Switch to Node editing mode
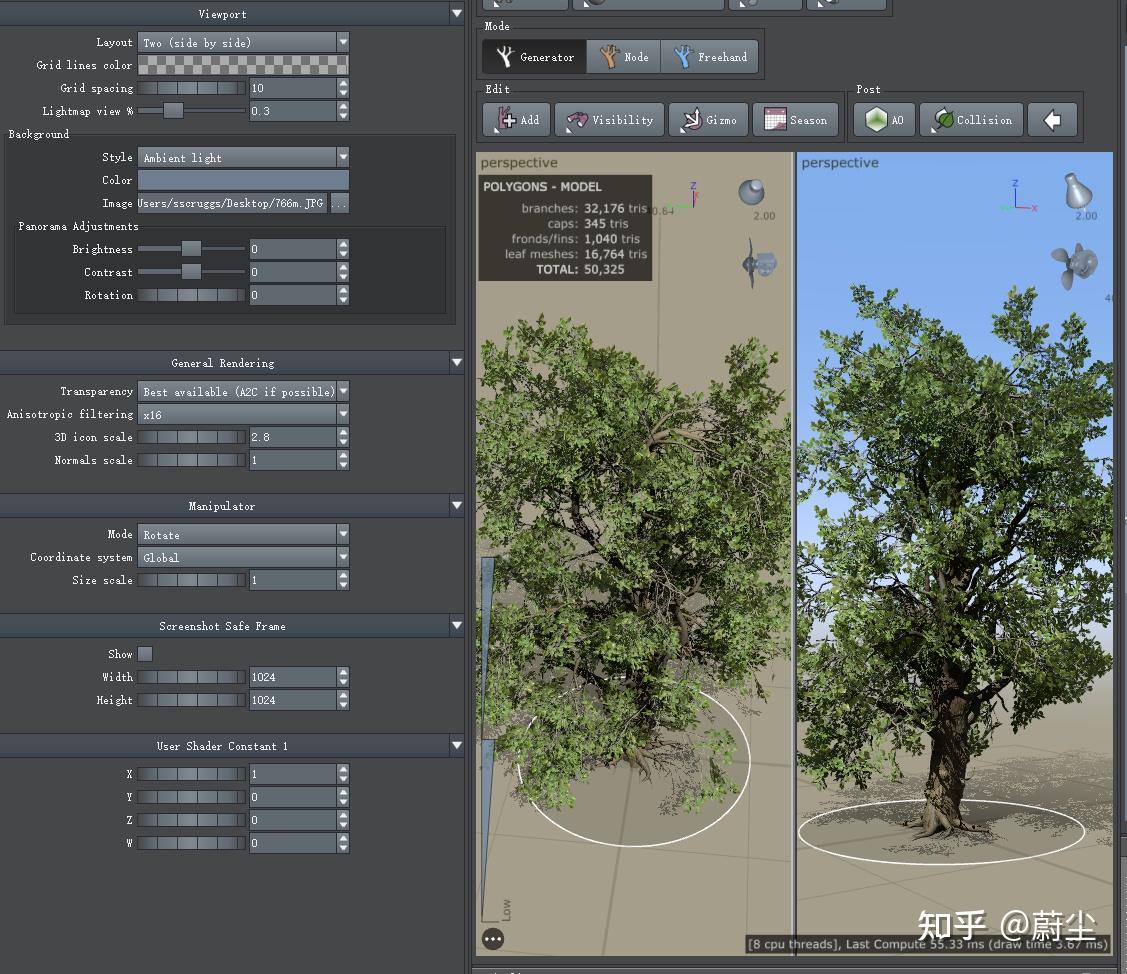Viewport: 1127px width, 974px height. 623,57
